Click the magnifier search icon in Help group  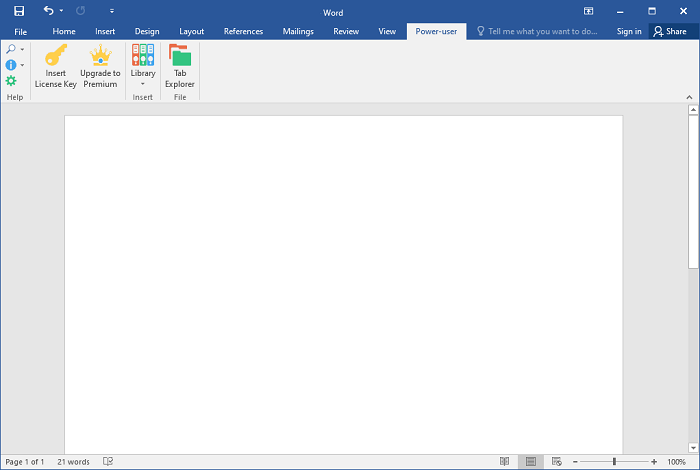(11, 49)
